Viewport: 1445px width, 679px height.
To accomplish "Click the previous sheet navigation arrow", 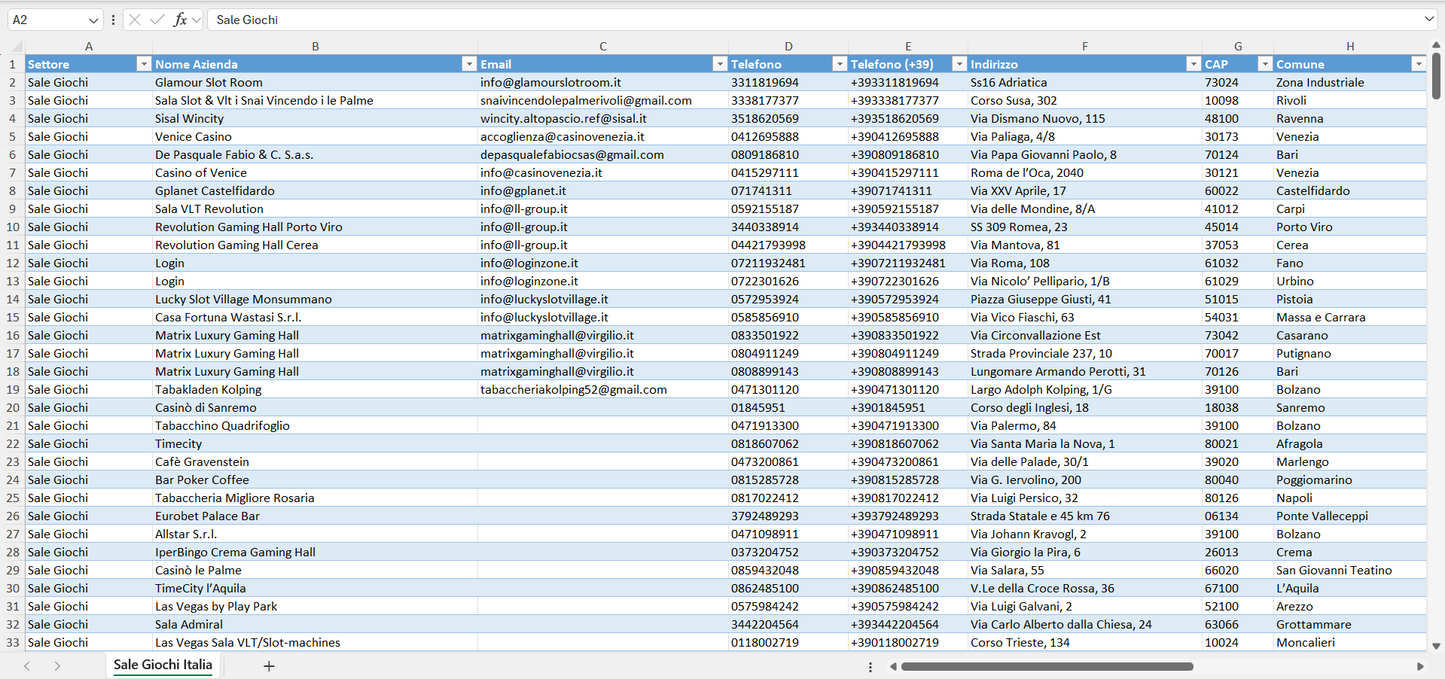I will [x=27, y=666].
